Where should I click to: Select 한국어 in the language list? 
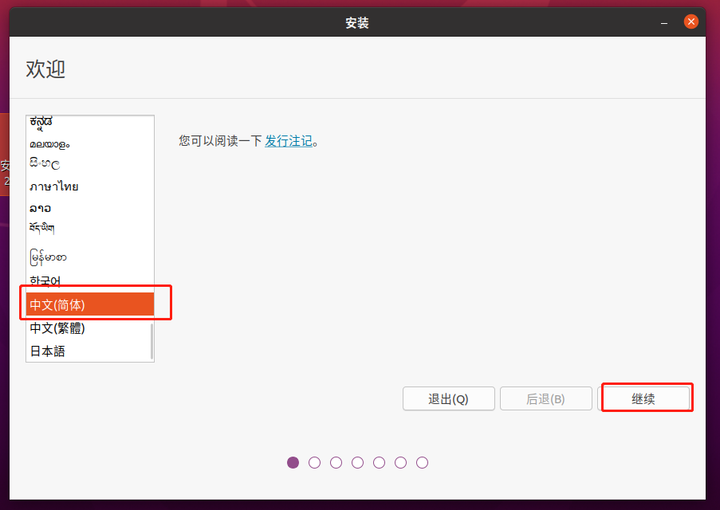[x=90, y=280]
